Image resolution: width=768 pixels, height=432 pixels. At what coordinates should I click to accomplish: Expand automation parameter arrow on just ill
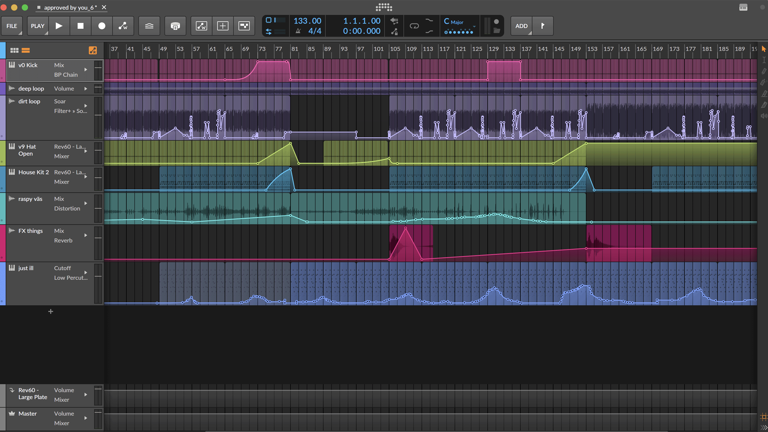(x=86, y=272)
